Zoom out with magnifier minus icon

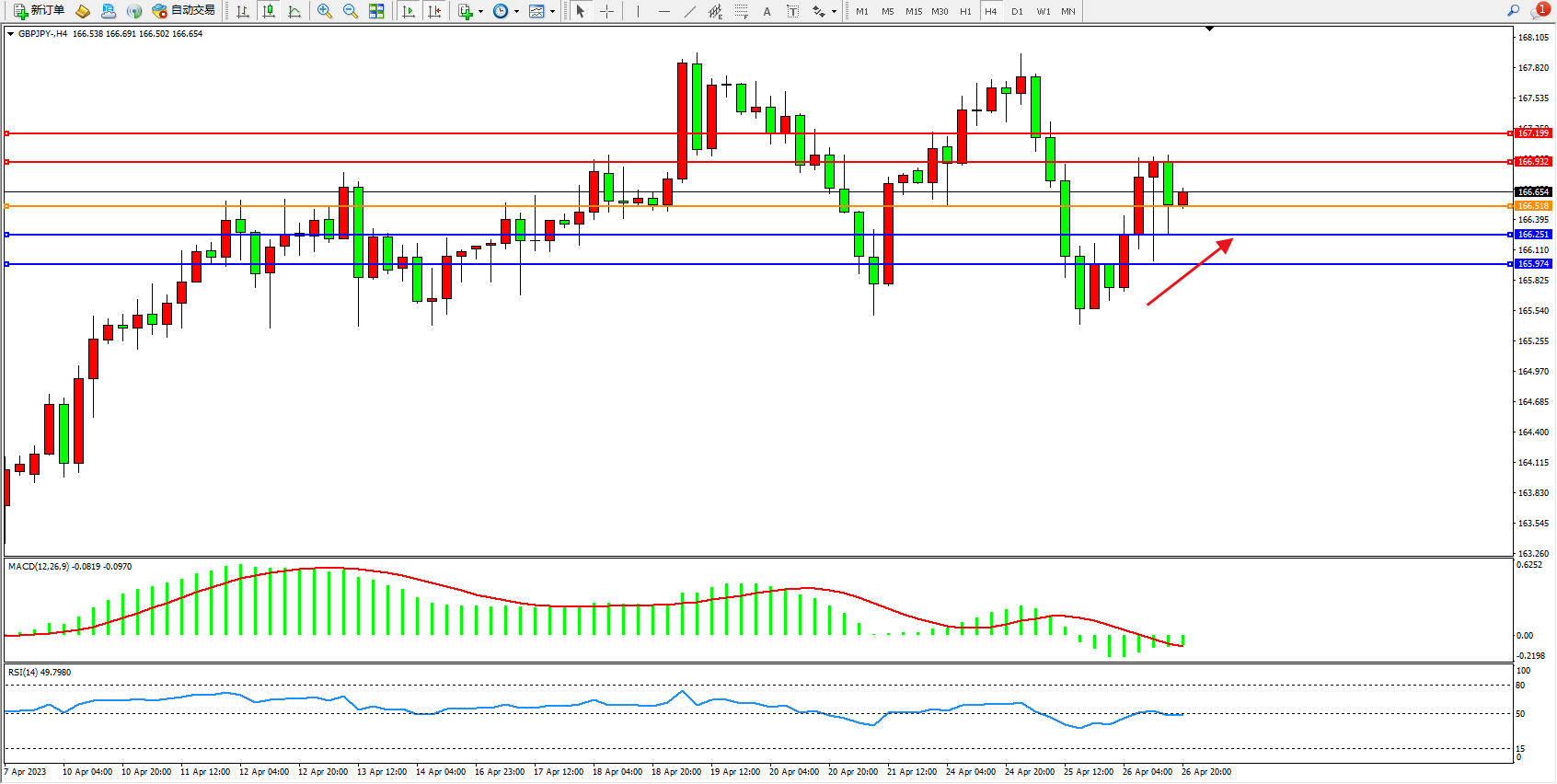[x=351, y=11]
